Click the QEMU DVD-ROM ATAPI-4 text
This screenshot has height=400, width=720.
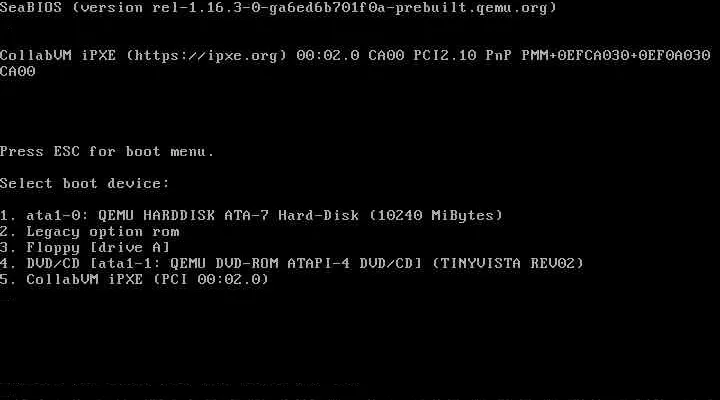(260, 263)
